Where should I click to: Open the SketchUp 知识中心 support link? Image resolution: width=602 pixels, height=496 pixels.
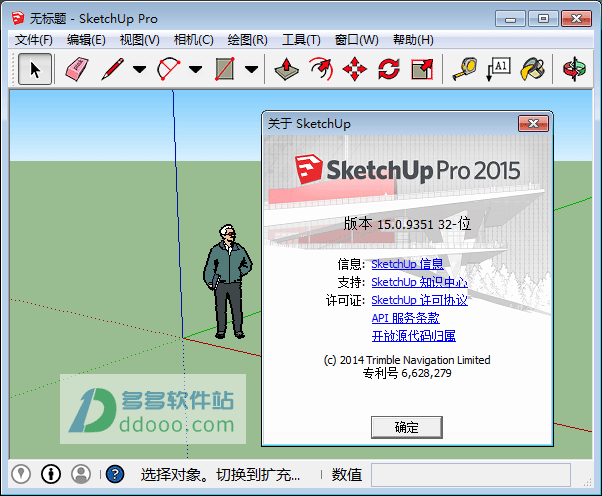[419, 282]
